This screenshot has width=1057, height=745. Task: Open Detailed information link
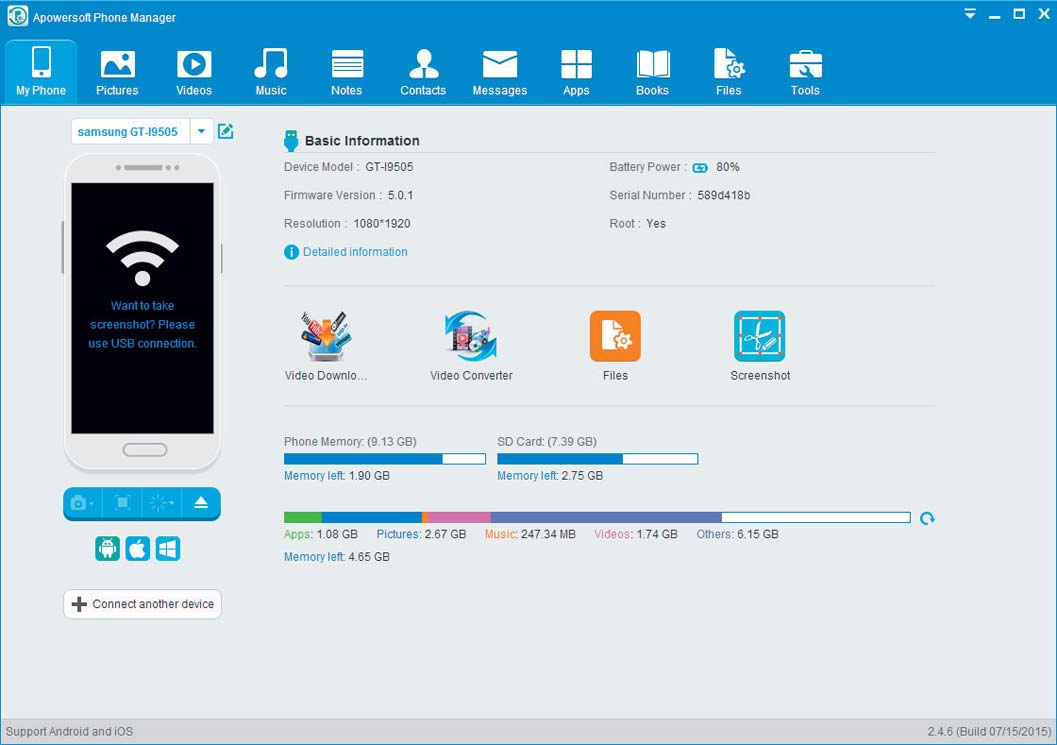(355, 251)
